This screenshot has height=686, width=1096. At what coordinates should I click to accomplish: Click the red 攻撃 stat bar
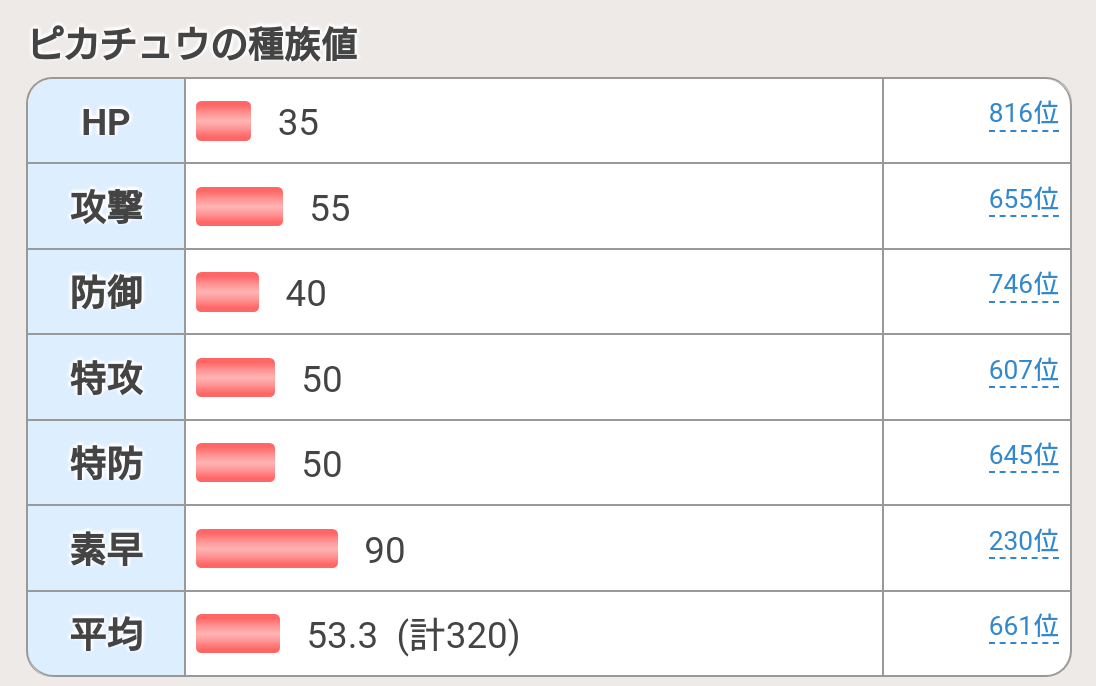click(x=239, y=207)
